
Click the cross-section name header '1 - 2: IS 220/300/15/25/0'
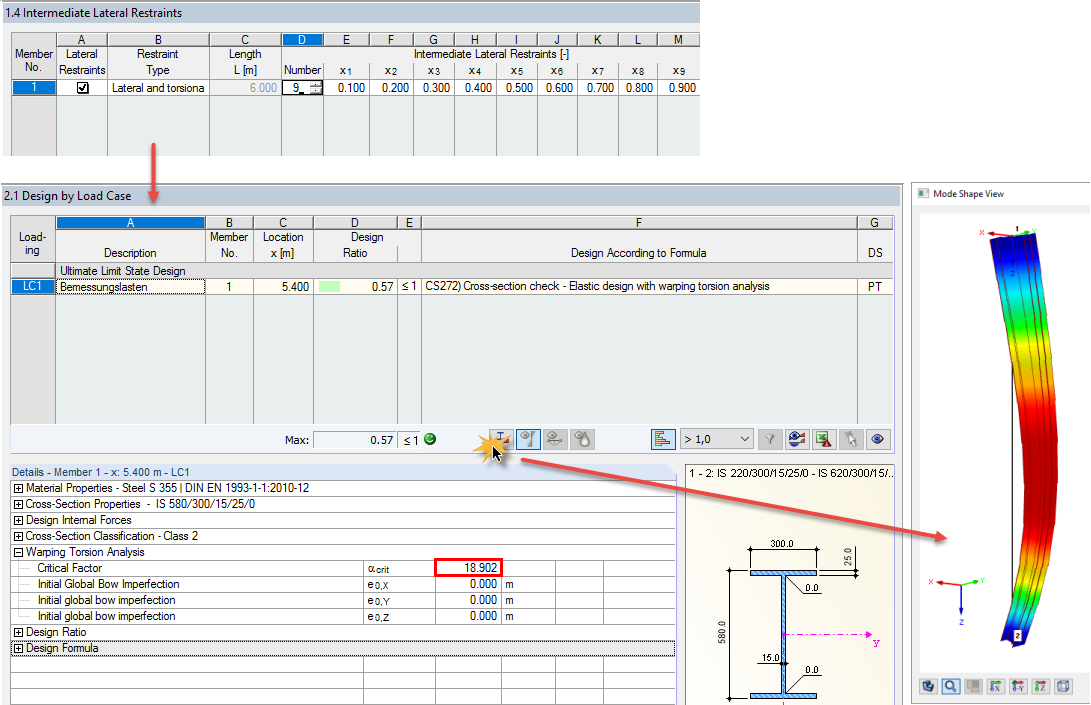pyautogui.click(x=790, y=473)
